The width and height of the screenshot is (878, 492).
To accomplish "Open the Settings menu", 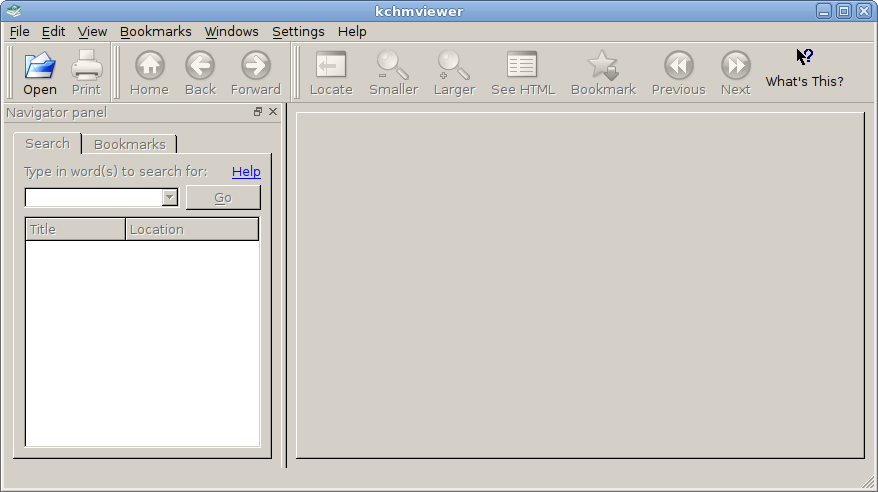I will click(x=298, y=32).
